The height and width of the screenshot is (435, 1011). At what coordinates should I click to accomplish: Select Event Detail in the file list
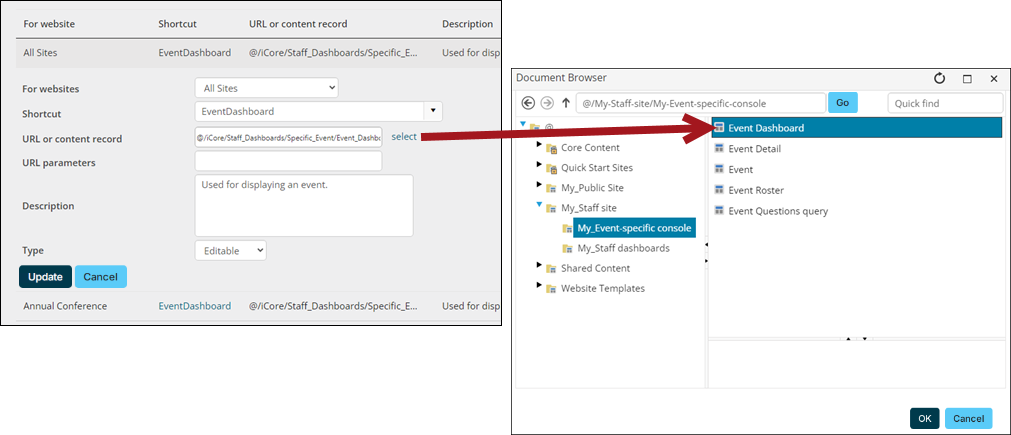tap(754, 149)
